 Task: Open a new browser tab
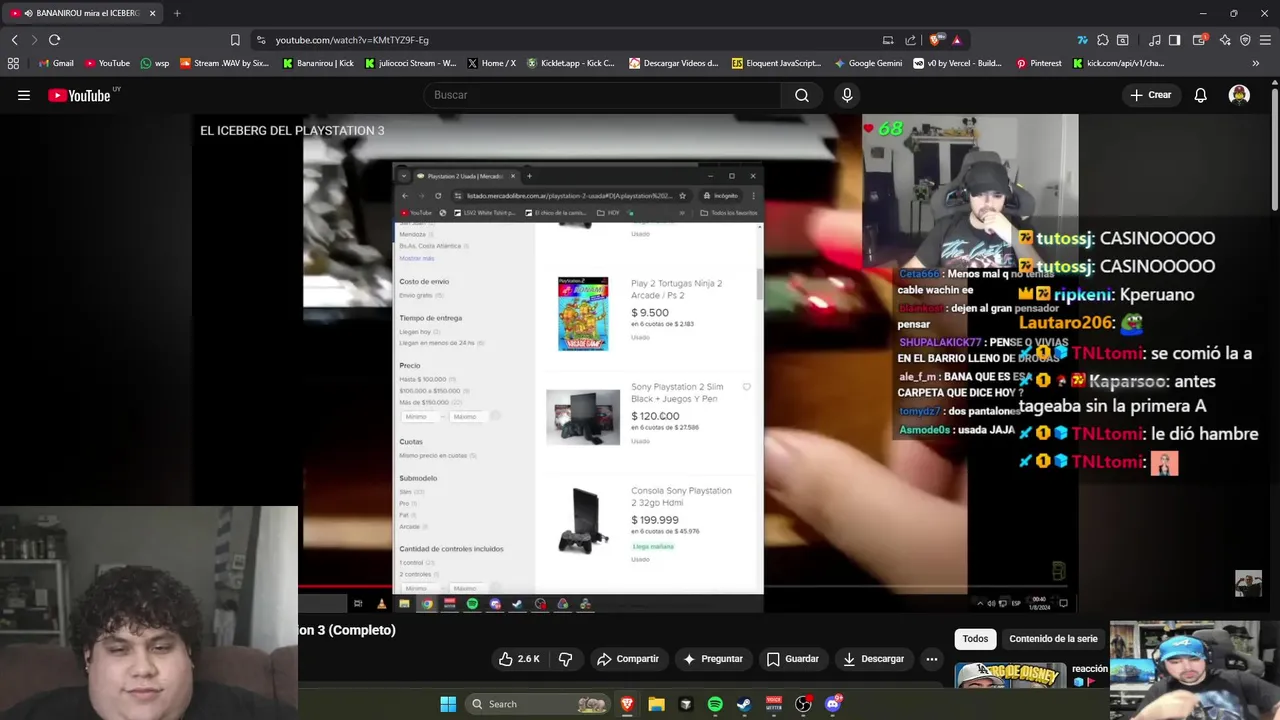[177, 13]
